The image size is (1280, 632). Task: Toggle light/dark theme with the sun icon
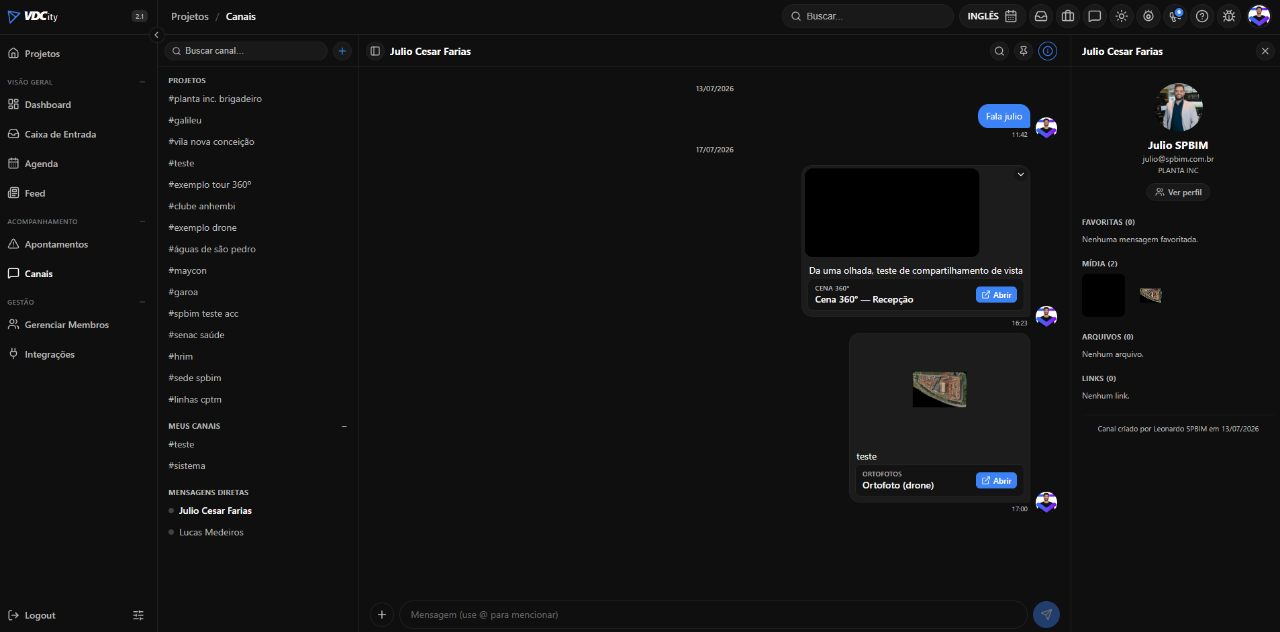(1122, 16)
